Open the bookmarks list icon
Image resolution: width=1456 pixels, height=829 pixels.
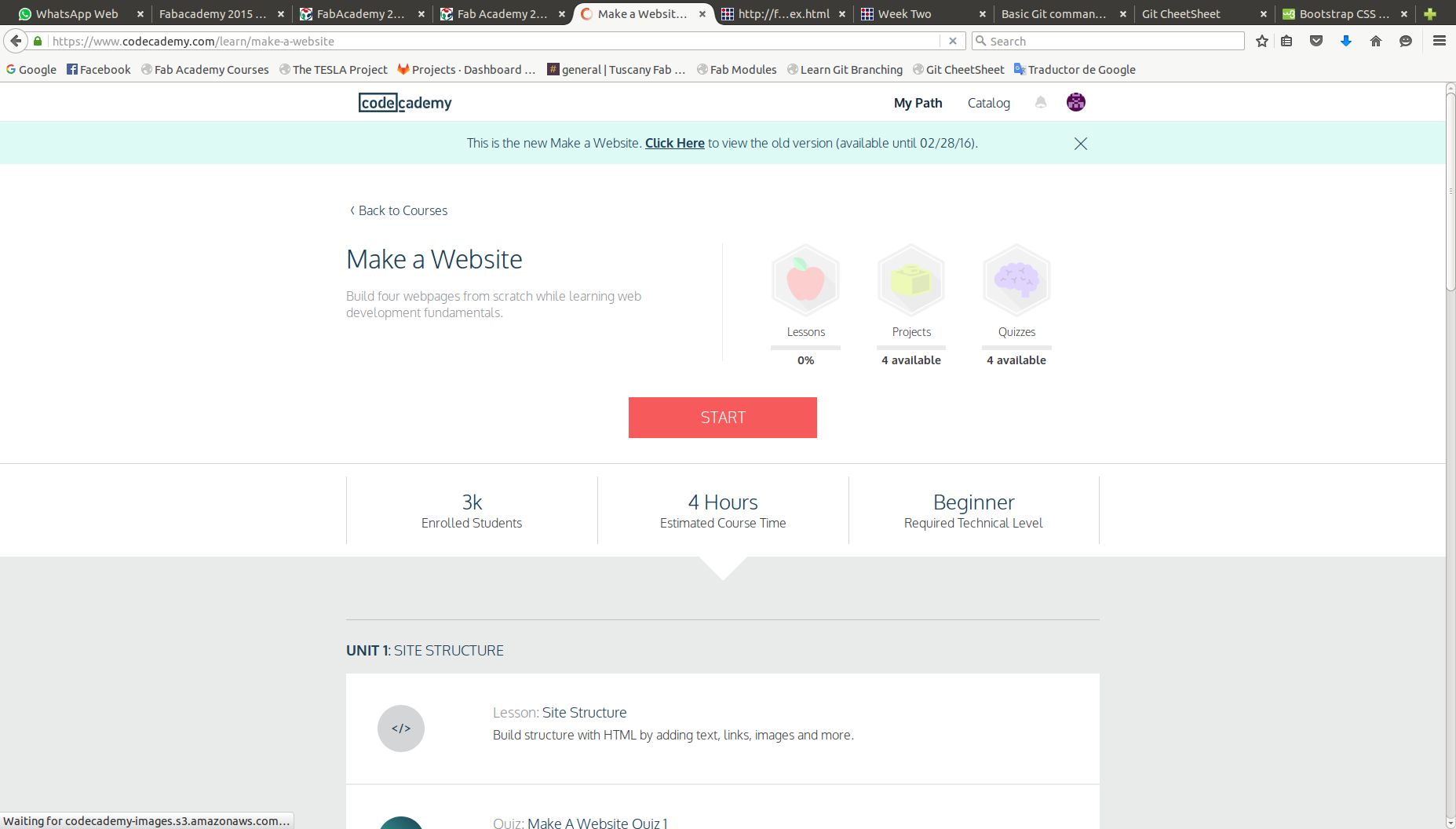click(1287, 41)
